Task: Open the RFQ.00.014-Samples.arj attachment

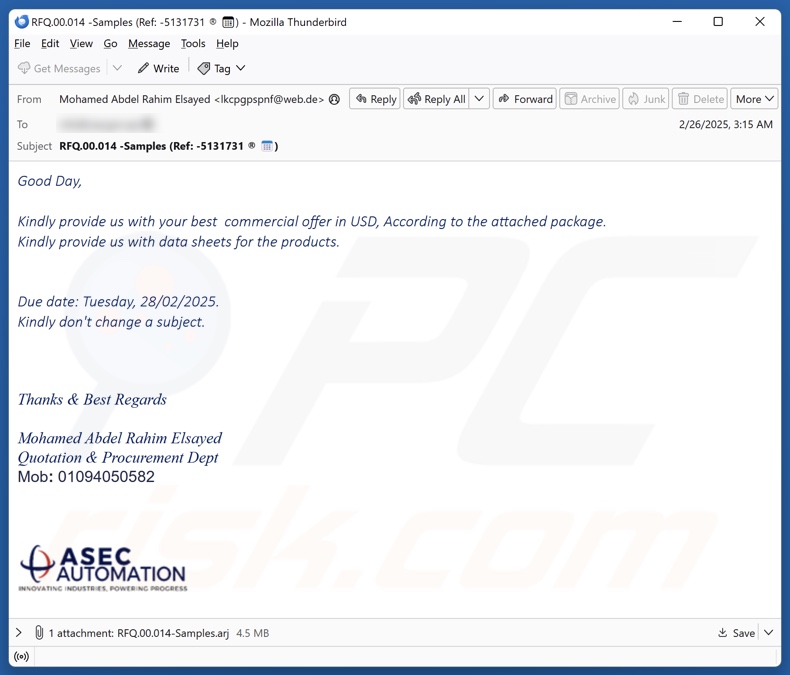Action: [172, 633]
